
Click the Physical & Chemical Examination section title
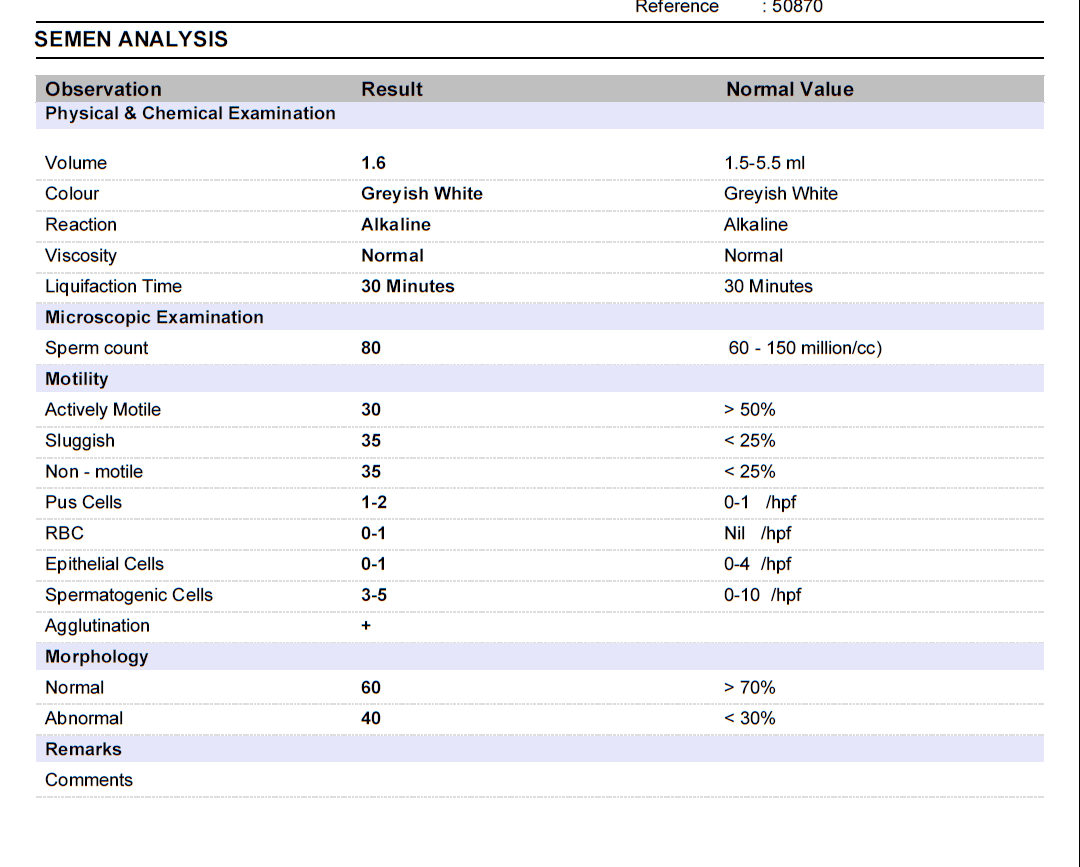click(190, 113)
